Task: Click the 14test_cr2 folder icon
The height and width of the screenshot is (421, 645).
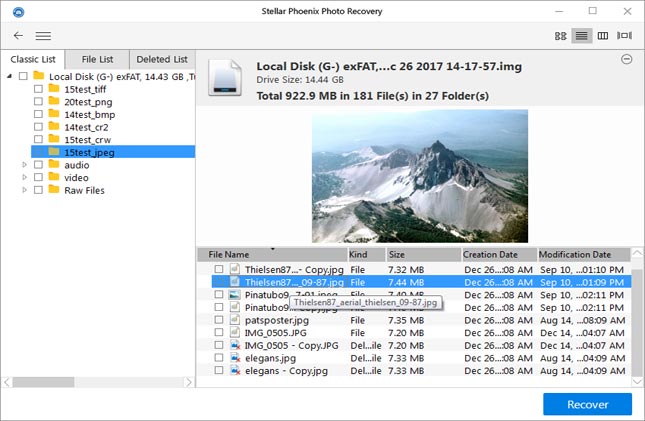Action: [54, 126]
